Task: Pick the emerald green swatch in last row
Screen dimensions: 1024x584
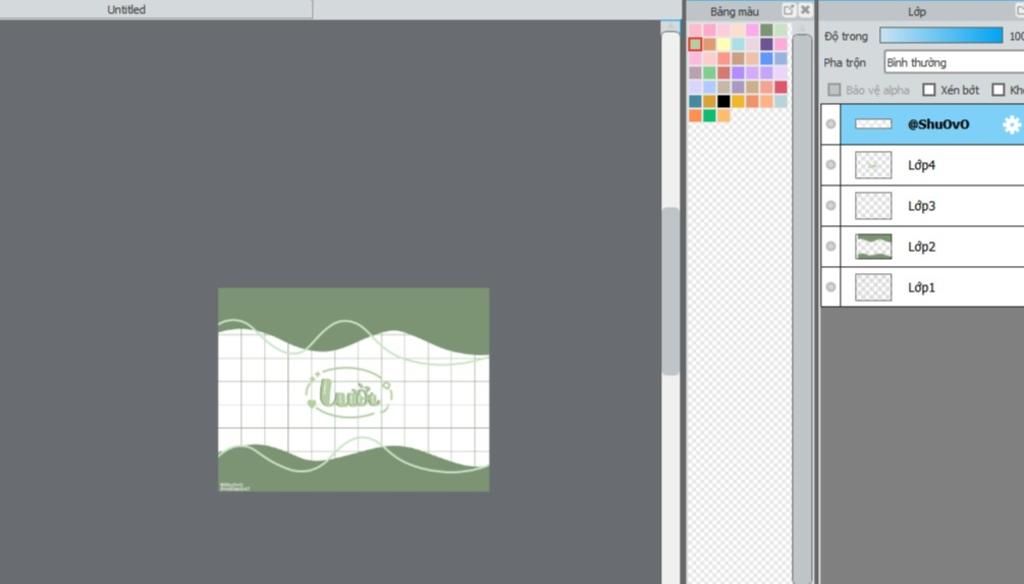Action: 709,116
